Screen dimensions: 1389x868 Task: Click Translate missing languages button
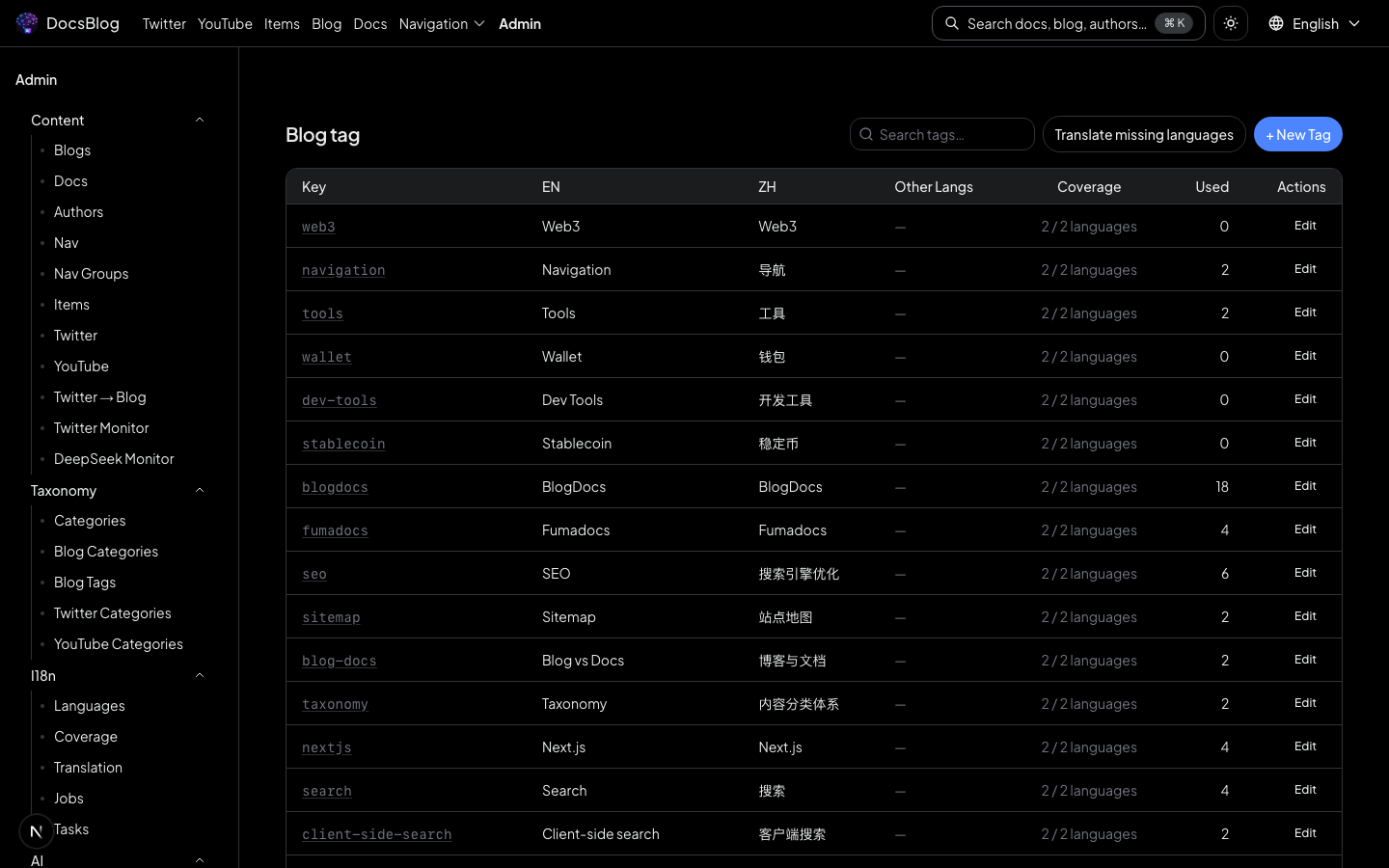tap(1143, 135)
